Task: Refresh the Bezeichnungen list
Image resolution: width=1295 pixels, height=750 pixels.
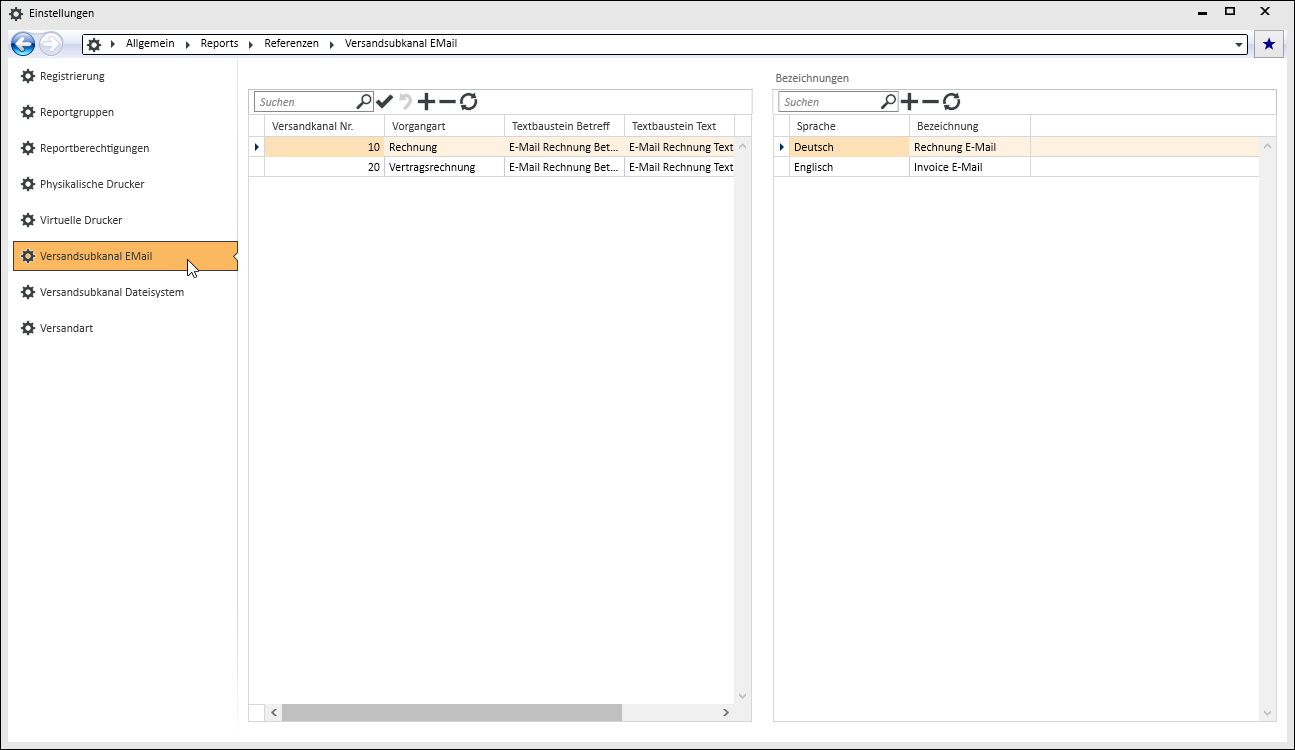Action: [951, 102]
